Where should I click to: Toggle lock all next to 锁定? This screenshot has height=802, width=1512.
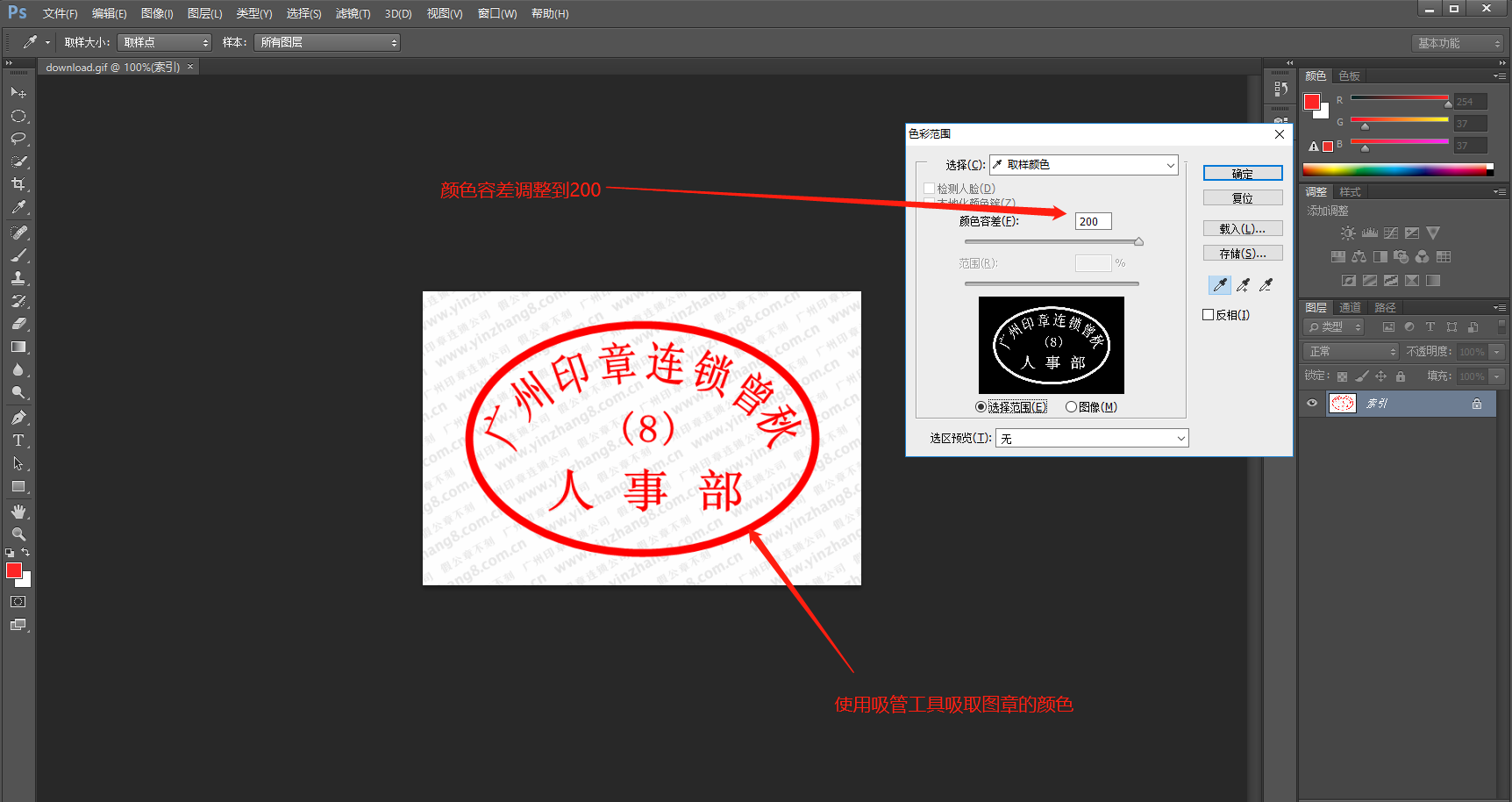pyautogui.click(x=1401, y=376)
